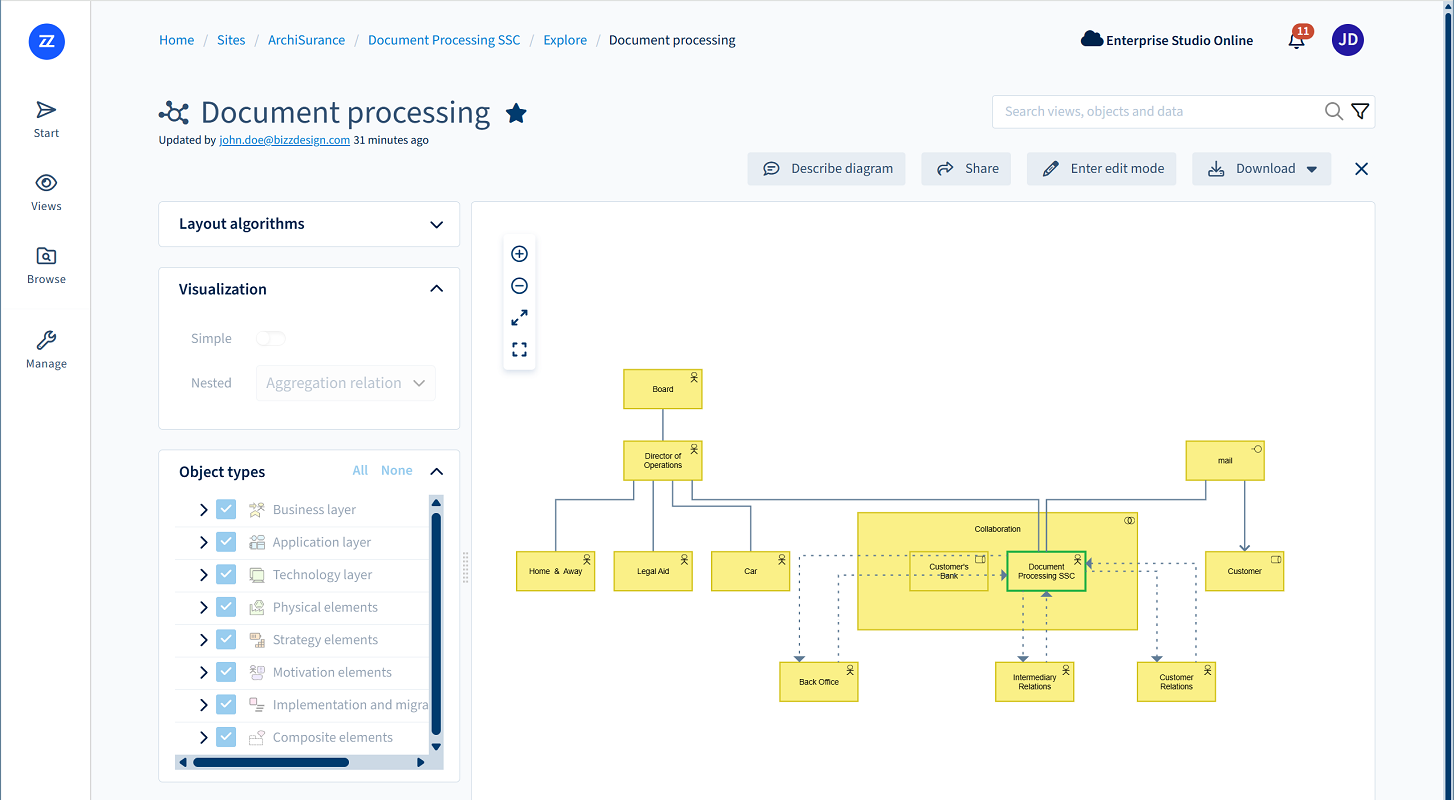Zoom in on the diagram
The image size is (1454, 800).
[519, 254]
